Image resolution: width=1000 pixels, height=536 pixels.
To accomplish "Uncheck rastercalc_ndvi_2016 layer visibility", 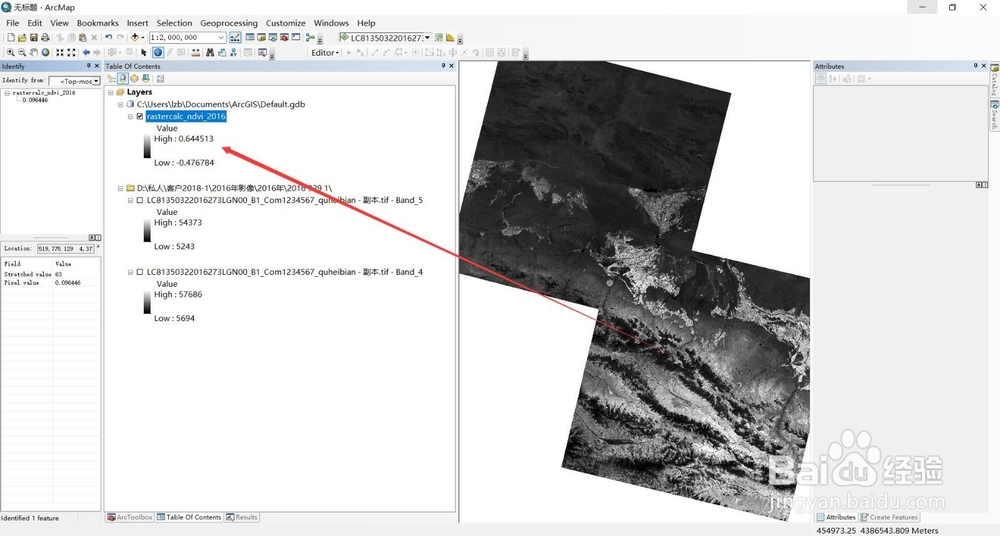I will 140,116.
